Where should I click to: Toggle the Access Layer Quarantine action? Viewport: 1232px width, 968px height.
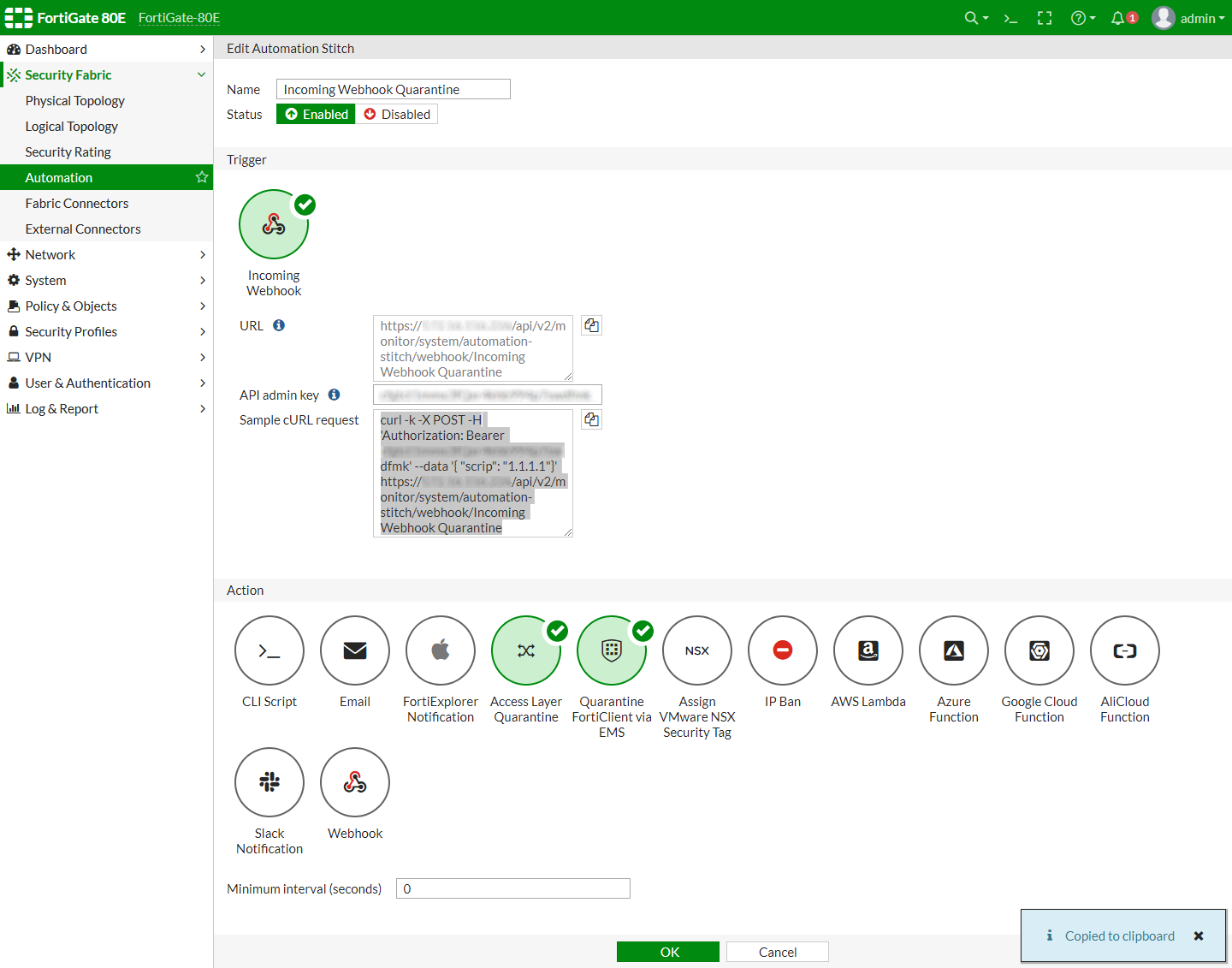coord(526,650)
